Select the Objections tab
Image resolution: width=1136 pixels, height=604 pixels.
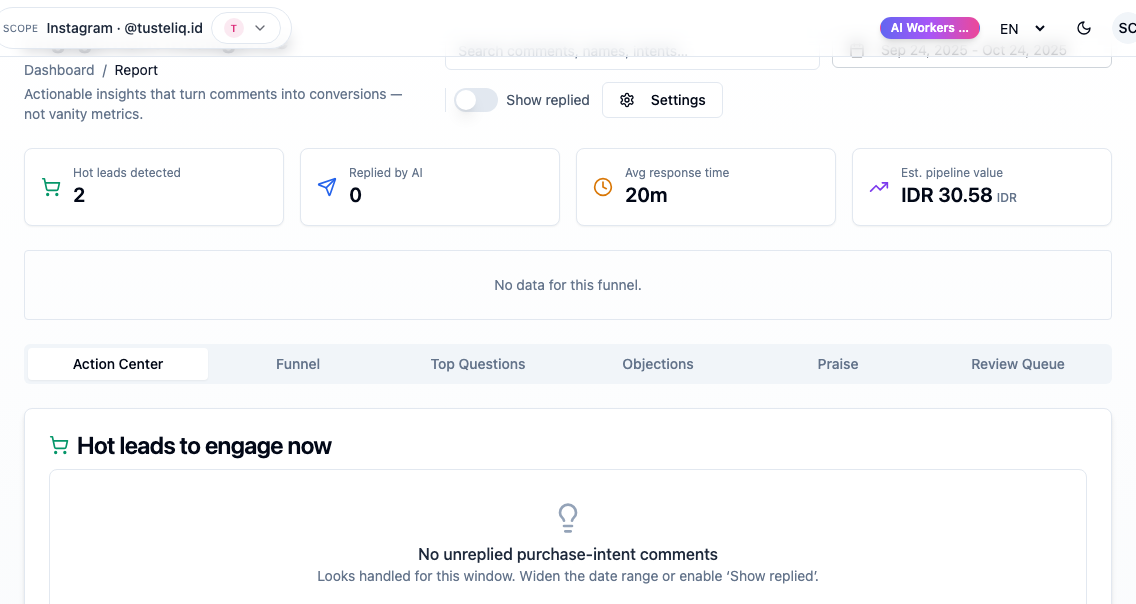pos(657,364)
